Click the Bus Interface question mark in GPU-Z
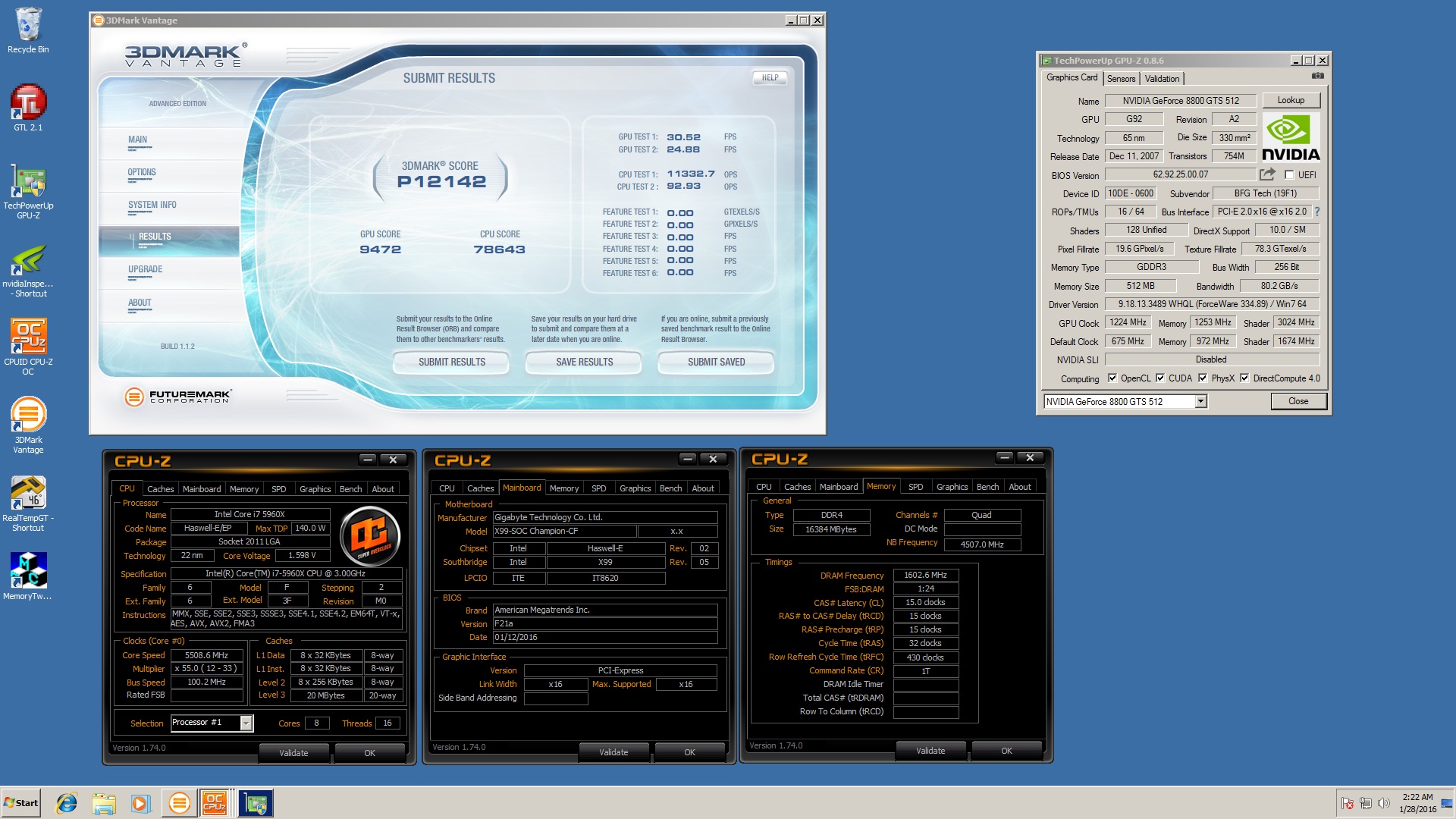1456x819 pixels. tap(1317, 212)
